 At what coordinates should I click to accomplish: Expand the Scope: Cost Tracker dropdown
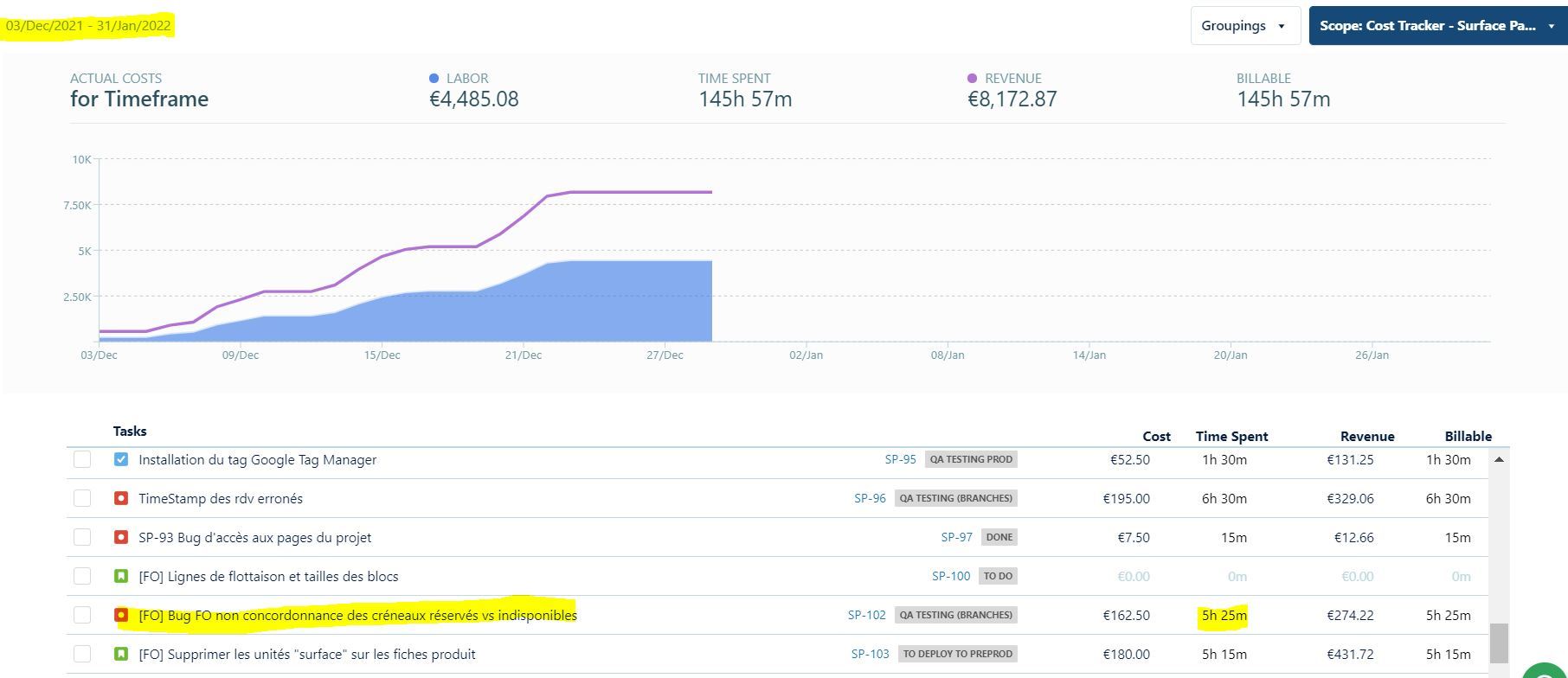click(x=1437, y=26)
